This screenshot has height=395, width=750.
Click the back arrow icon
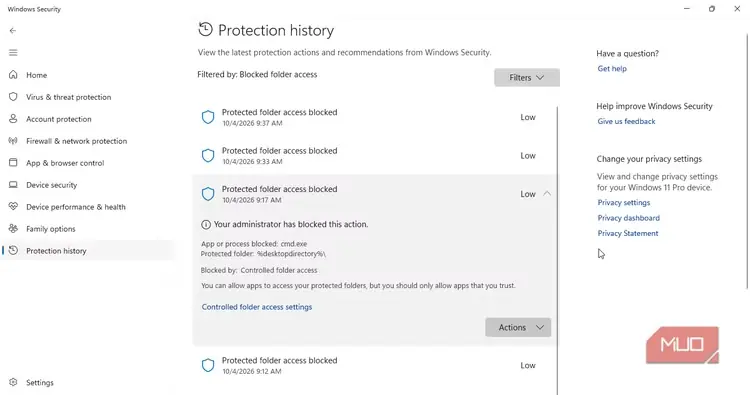13,31
